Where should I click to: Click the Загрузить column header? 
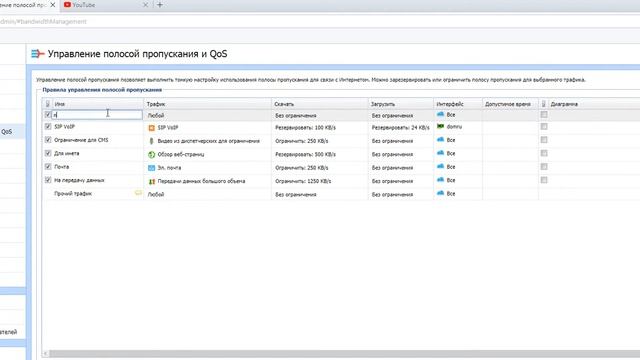pos(400,104)
